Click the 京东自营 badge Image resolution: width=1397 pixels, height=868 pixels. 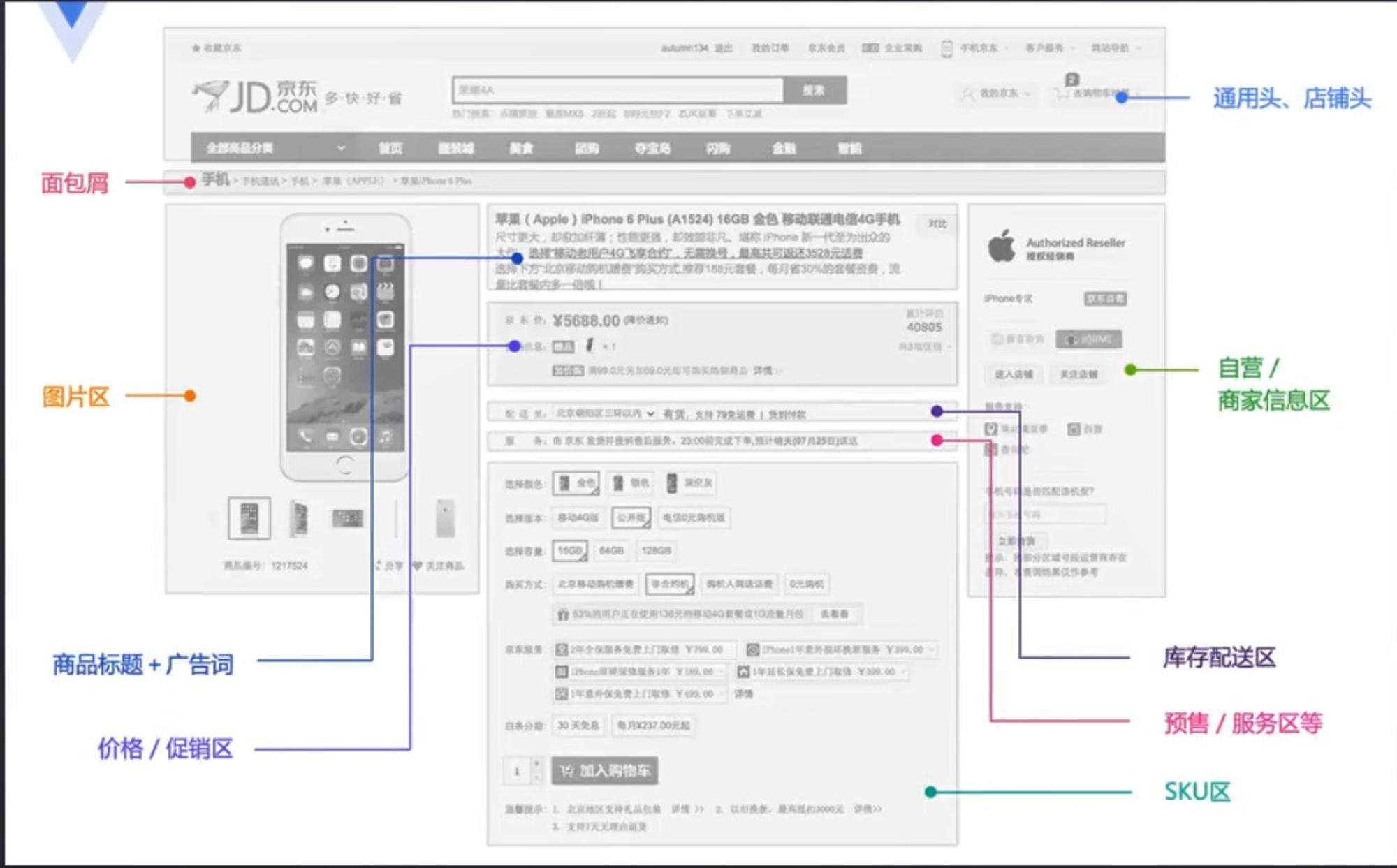click(1105, 299)
